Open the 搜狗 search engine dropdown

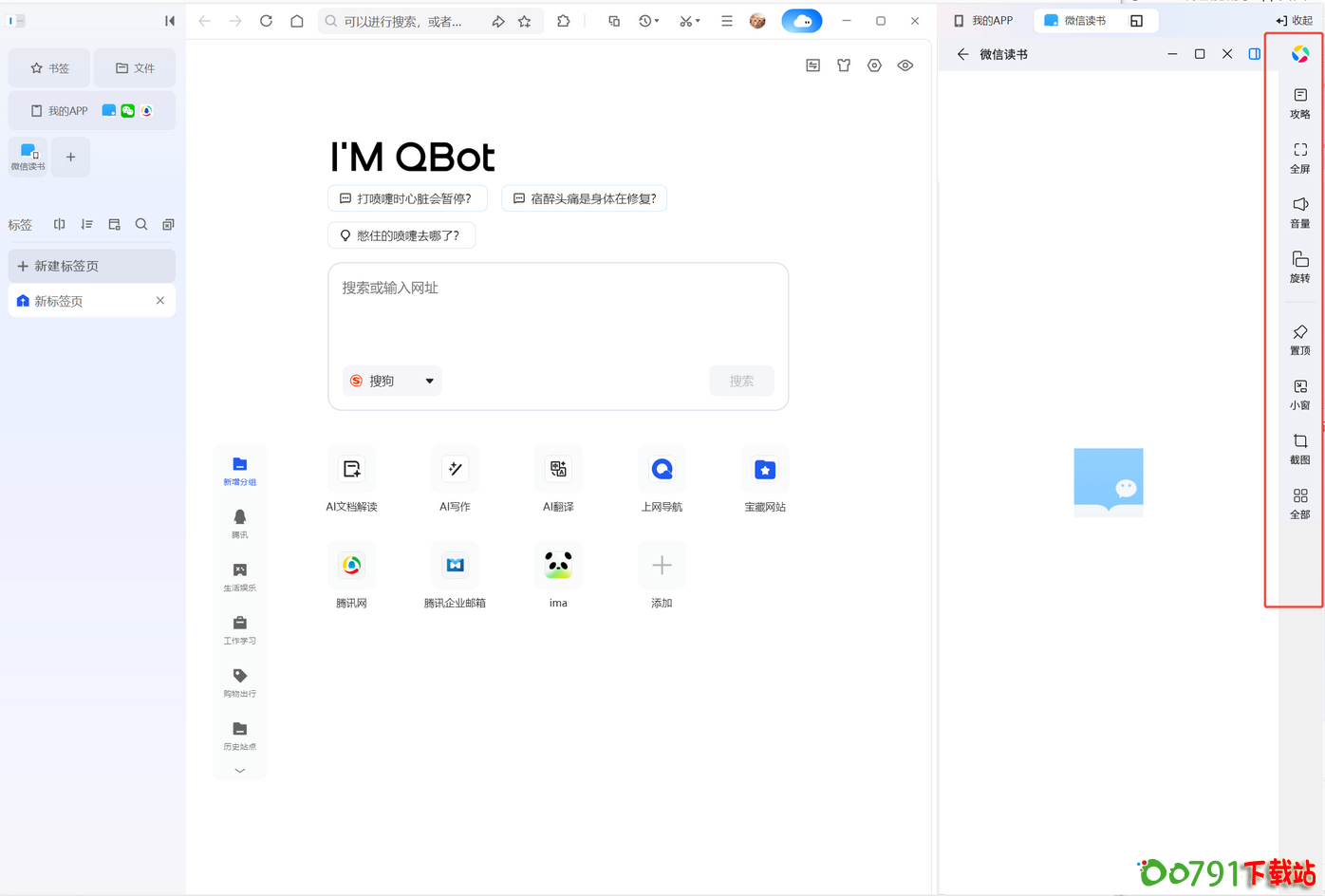392,381
